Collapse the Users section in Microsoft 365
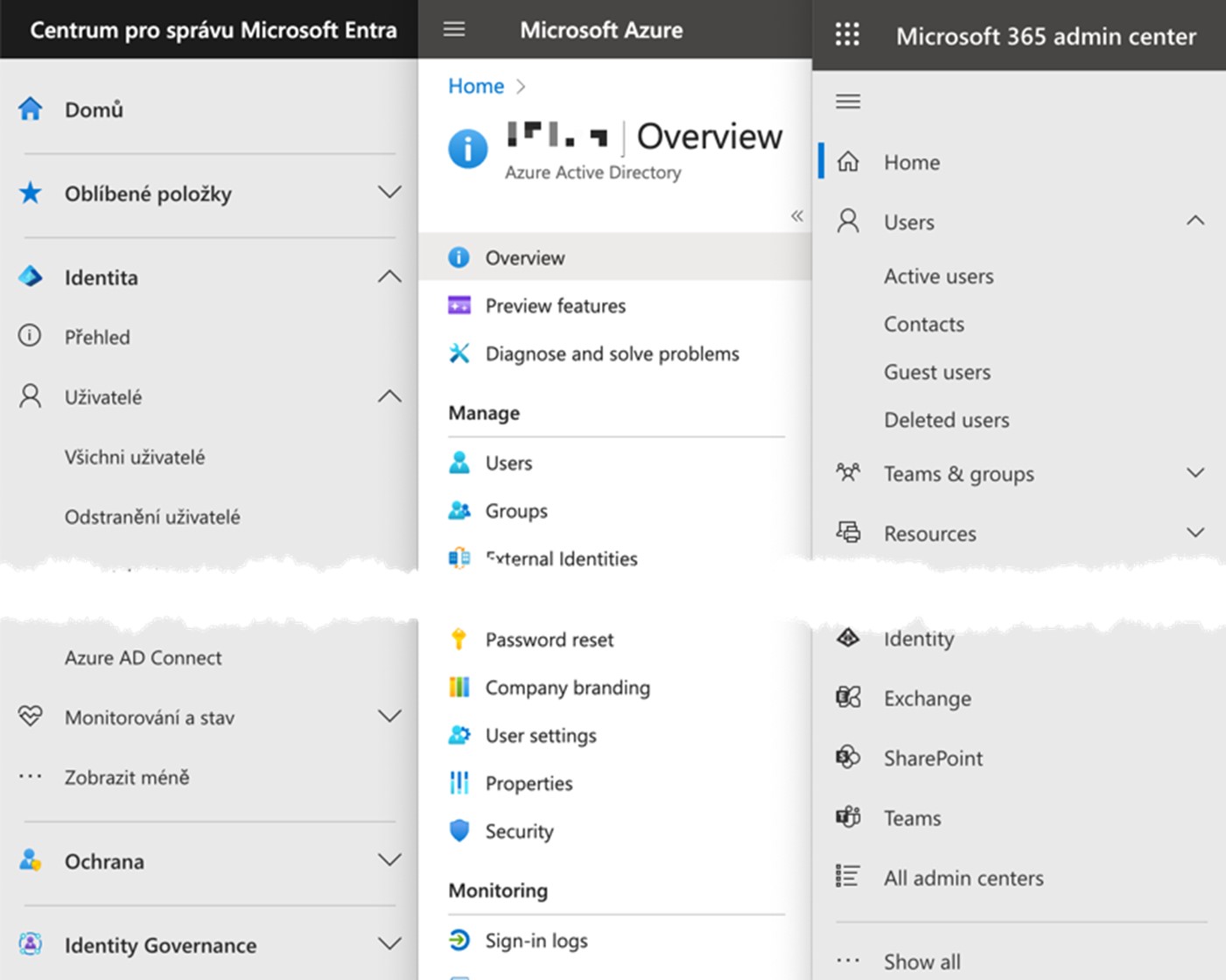The width and height of the screenshot is (1226, 980). point(1195,220)
